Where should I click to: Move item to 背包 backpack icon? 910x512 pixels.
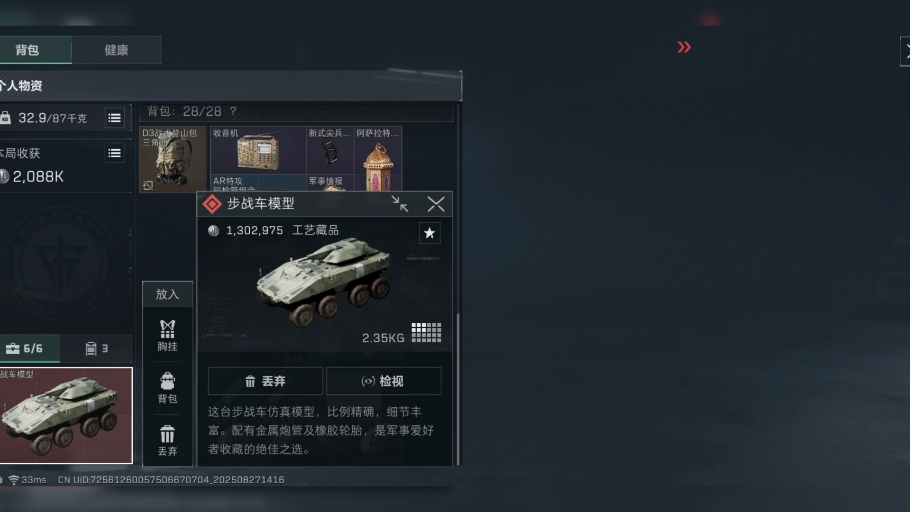tap(167, 388)
